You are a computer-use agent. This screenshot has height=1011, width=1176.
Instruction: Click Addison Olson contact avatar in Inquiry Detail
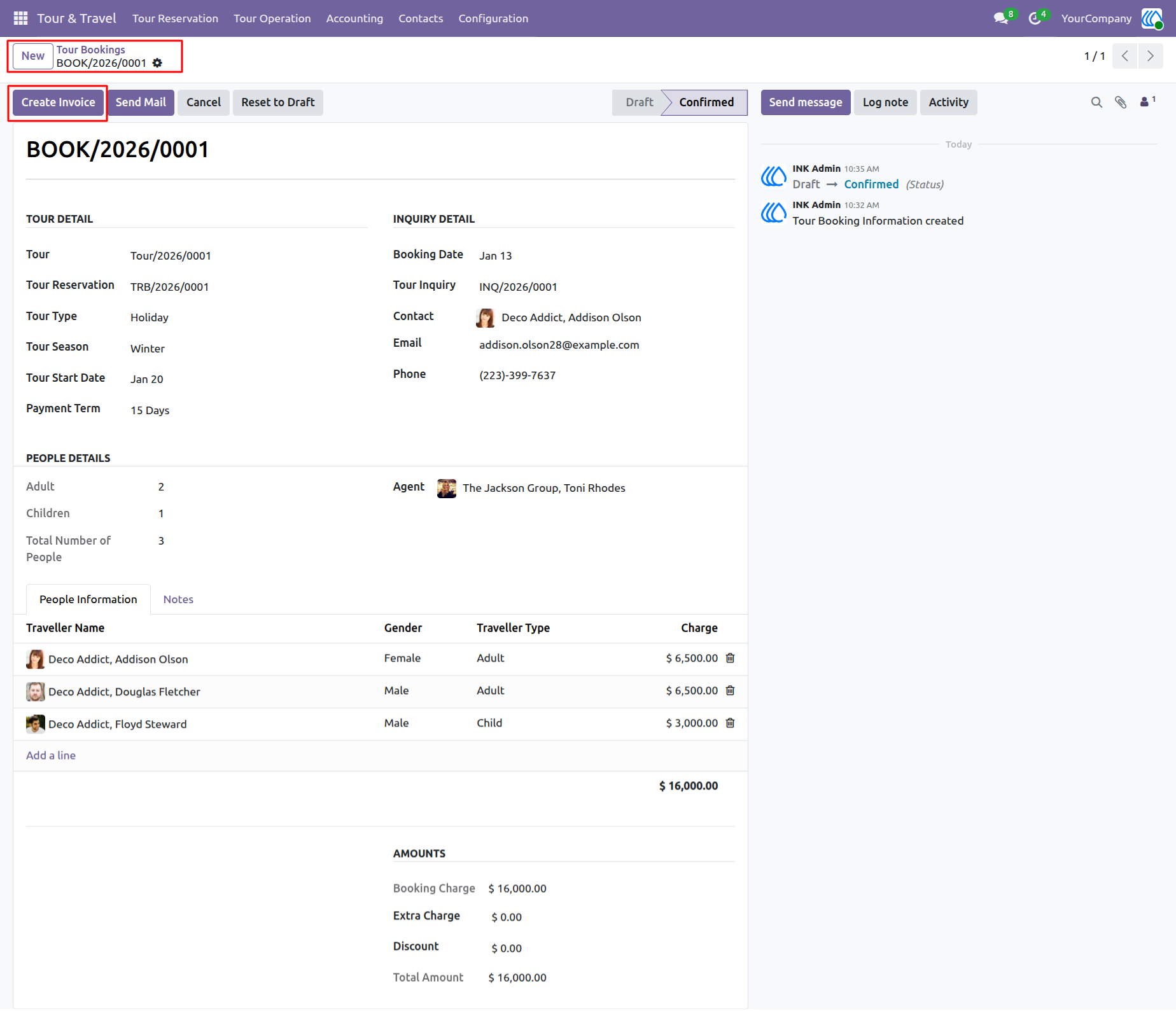click(486, 317)
